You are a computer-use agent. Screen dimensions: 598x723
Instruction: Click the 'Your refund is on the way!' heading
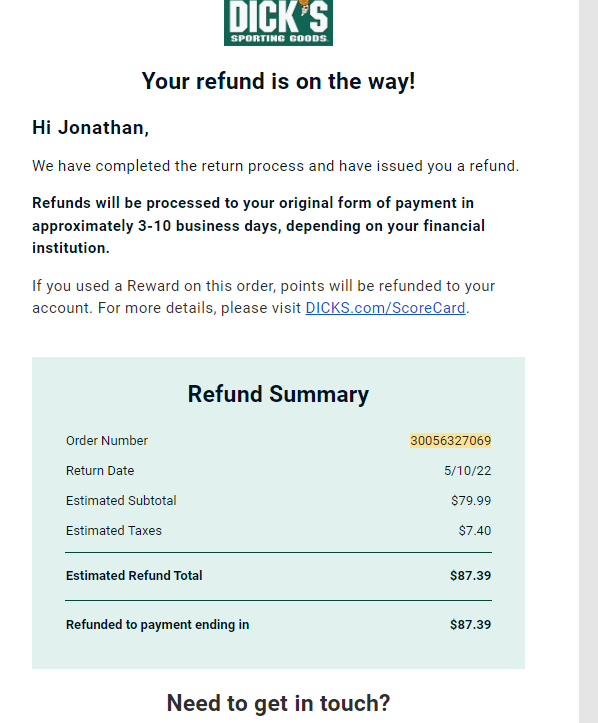coord(278,81)
